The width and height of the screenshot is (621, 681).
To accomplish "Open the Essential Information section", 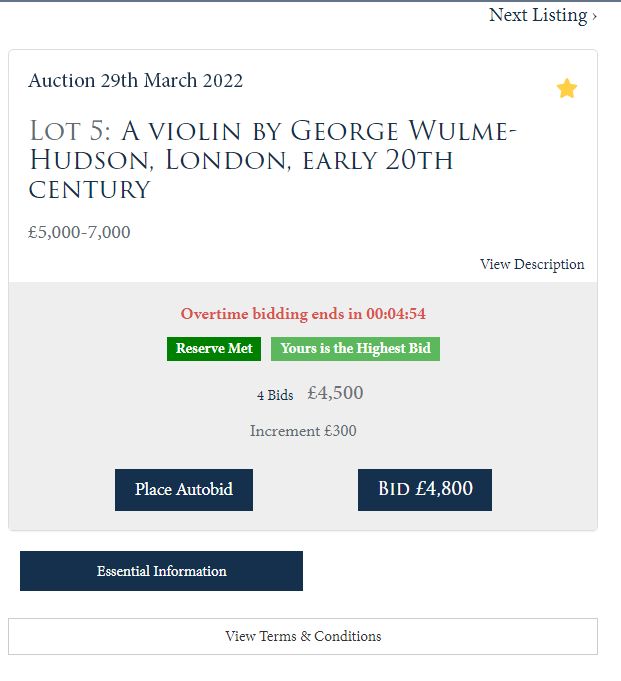I will pos(161,571).
